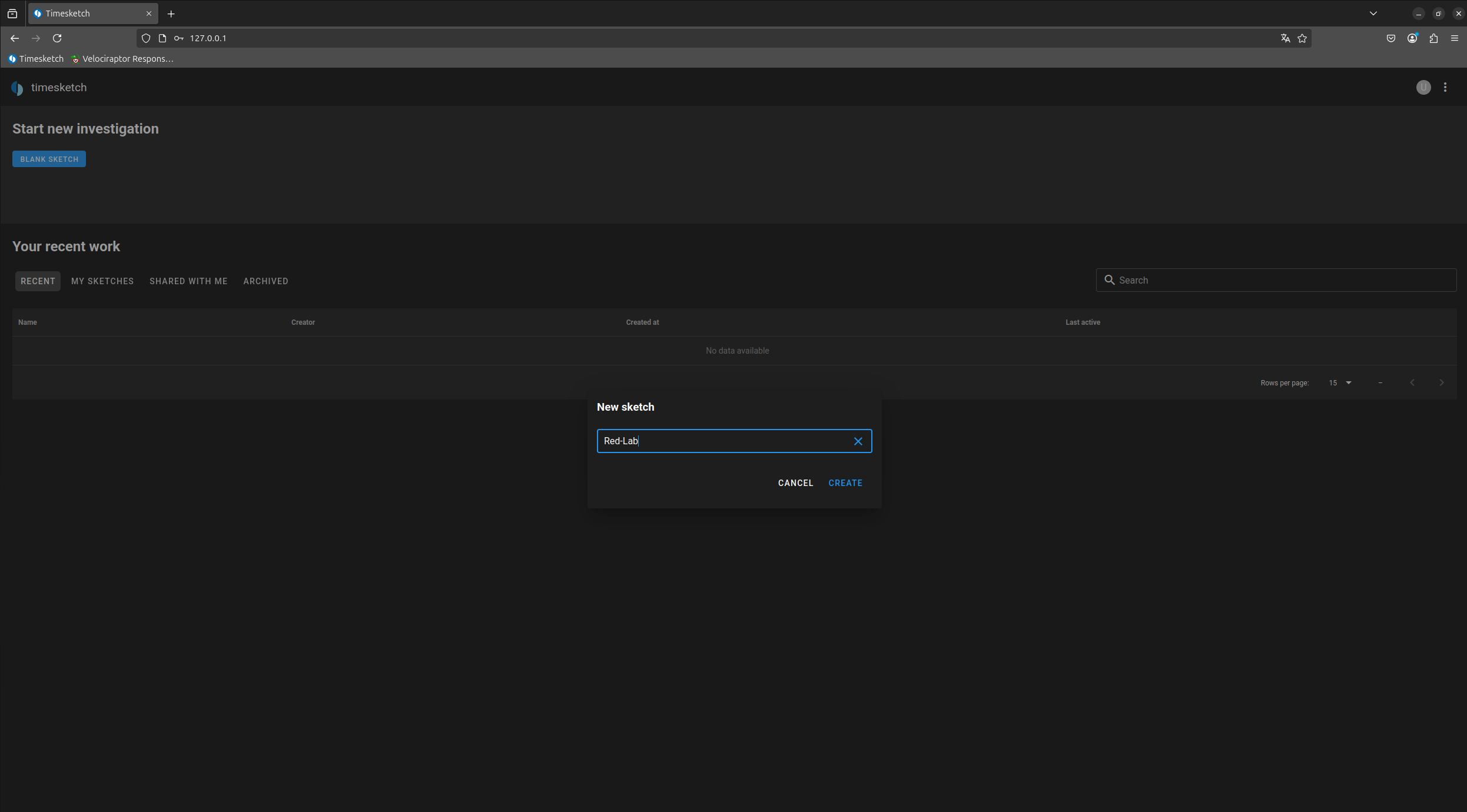Click the BLANK SKETCH button

point(49,159)
